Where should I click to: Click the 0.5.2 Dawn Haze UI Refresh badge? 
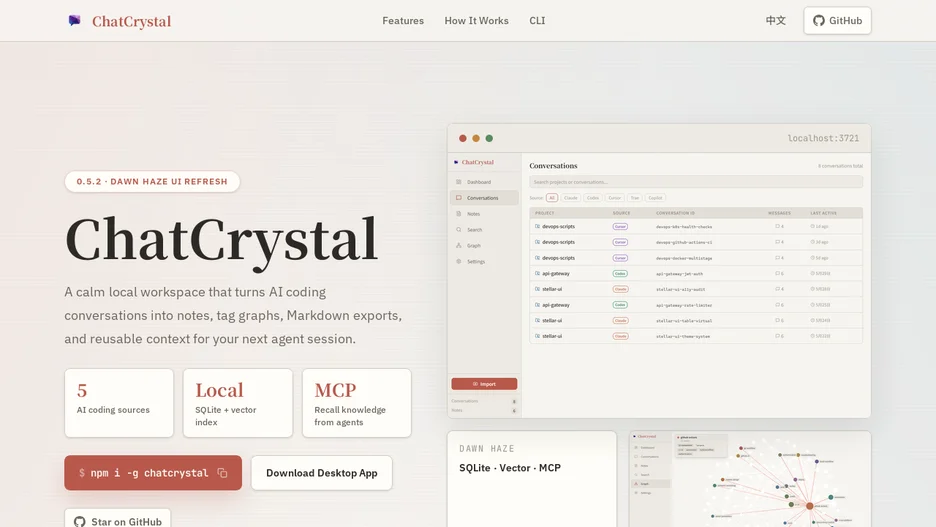pos(152,181)
